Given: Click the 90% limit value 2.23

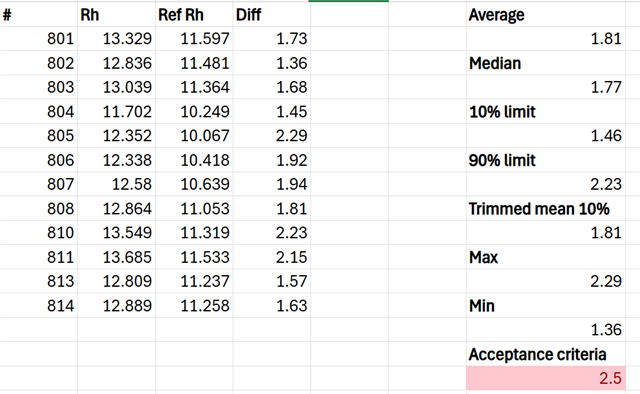Looking at the screenshot, I should [x=546, y=184].
